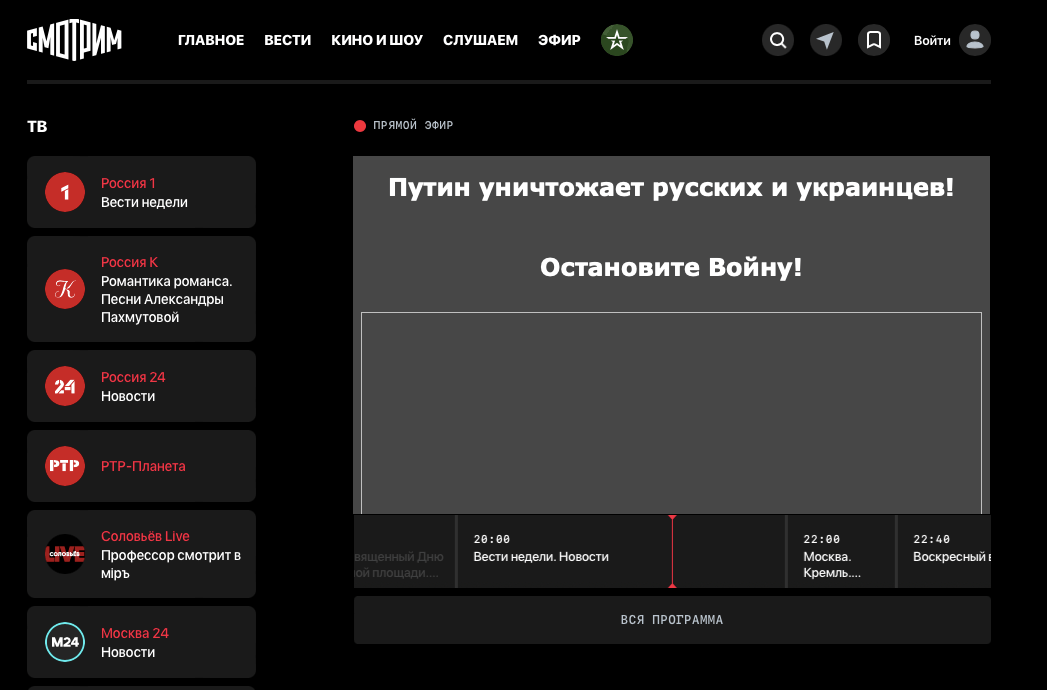Image resolution: width=1047 pixels, height=690 pixels.
Task: Switch to the ВЕСТИ section
Action: tap(287, 40)
